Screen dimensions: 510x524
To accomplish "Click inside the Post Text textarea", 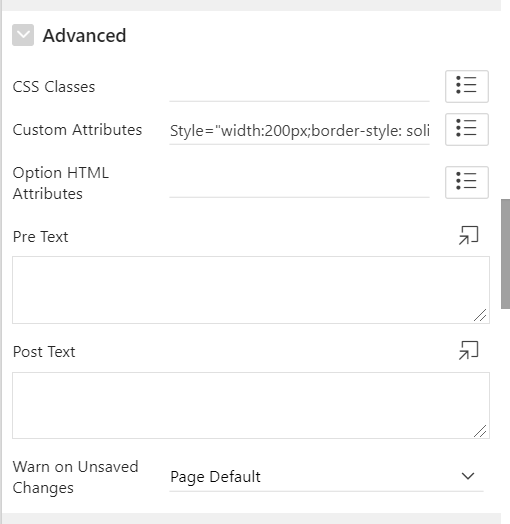I will (251, 405).
